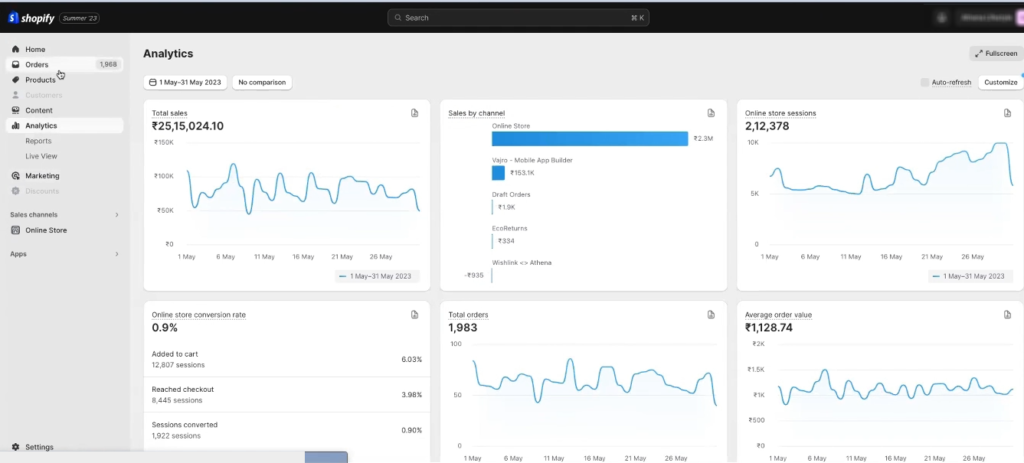
Task: Open report icon on Total sales card
Action: 414,114
